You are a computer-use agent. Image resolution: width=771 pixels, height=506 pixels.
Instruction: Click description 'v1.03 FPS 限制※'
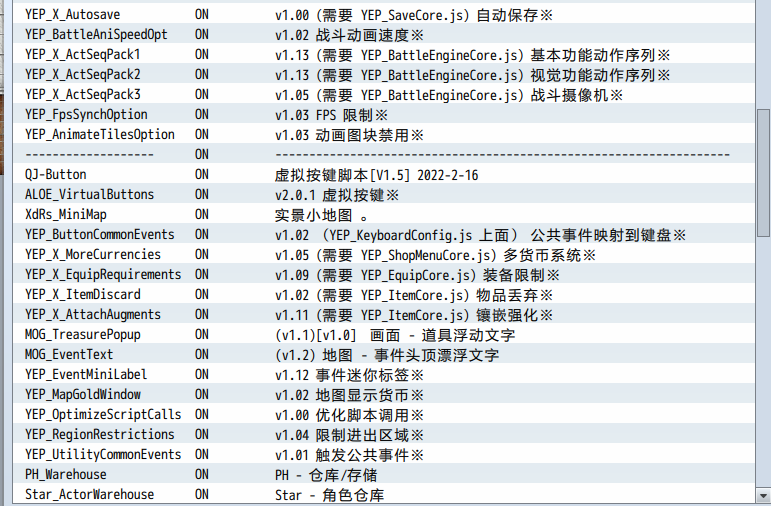[x=331, y=116]
